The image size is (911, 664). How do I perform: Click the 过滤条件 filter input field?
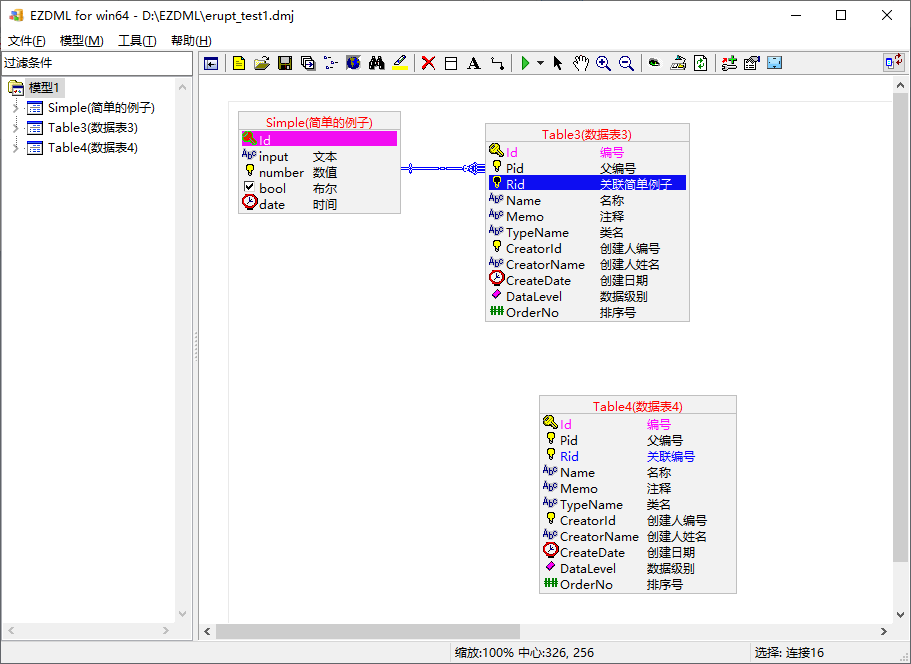pyautogui.click(x=97, y=63)
